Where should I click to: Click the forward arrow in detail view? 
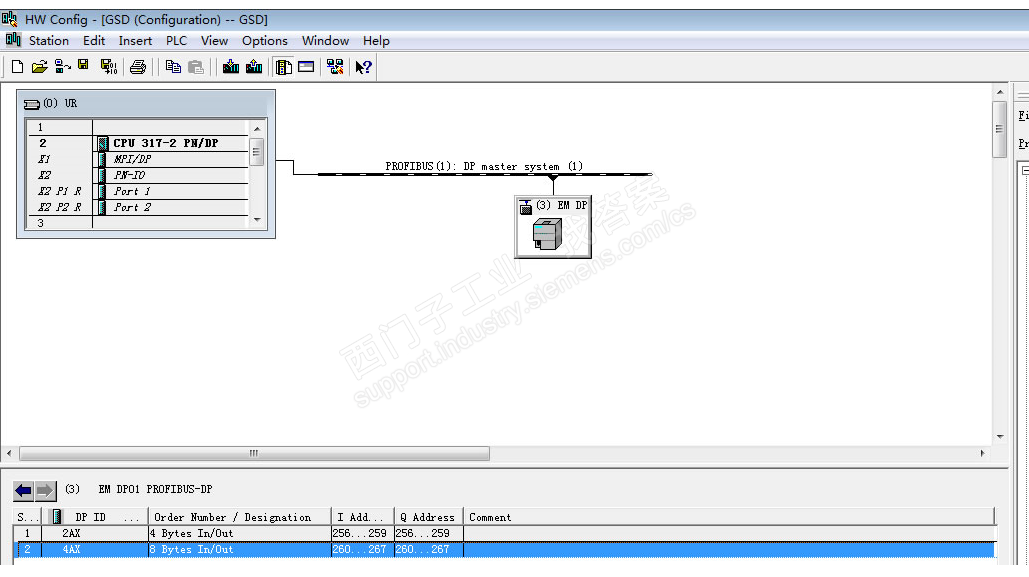point(45,490)
